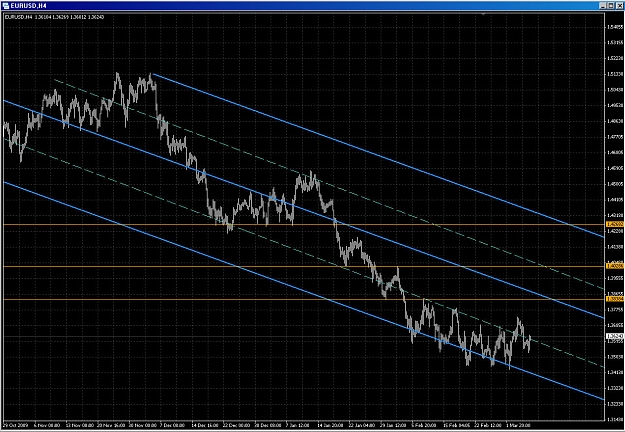This screenshot has width=625, height=432.
Task: Click the '1 Mar 20:00' time axis label
Action: click(518, 425)
